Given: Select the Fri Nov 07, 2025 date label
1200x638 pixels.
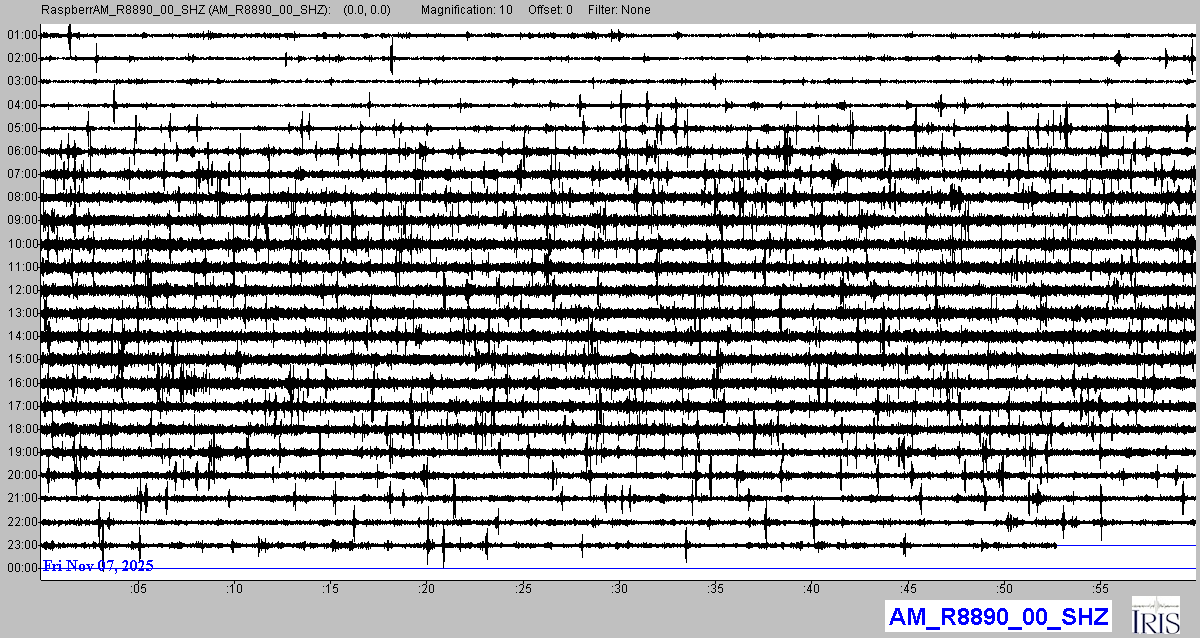Looking at the screenshot, I should click(x=98, y=566).
